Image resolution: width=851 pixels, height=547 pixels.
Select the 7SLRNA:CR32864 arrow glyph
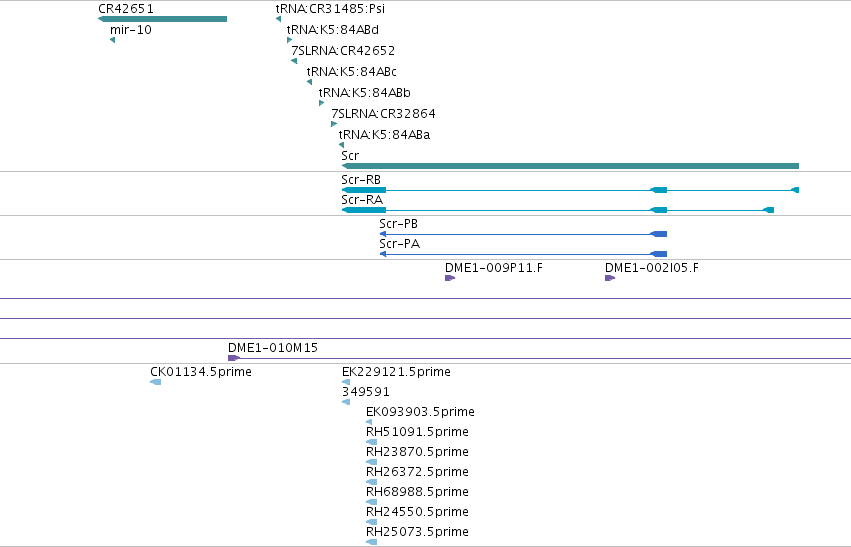click(334, 124)
